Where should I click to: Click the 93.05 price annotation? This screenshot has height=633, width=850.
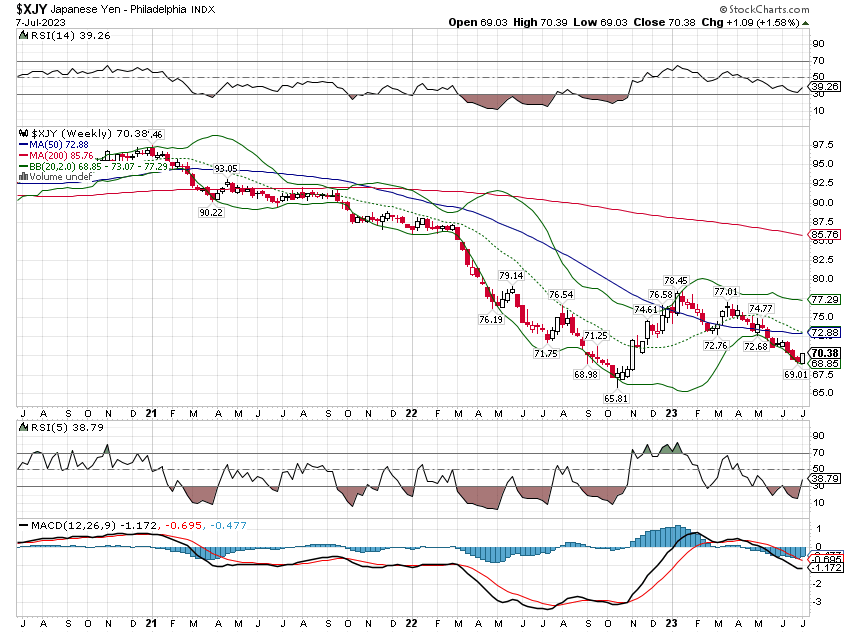click(226, 169)
